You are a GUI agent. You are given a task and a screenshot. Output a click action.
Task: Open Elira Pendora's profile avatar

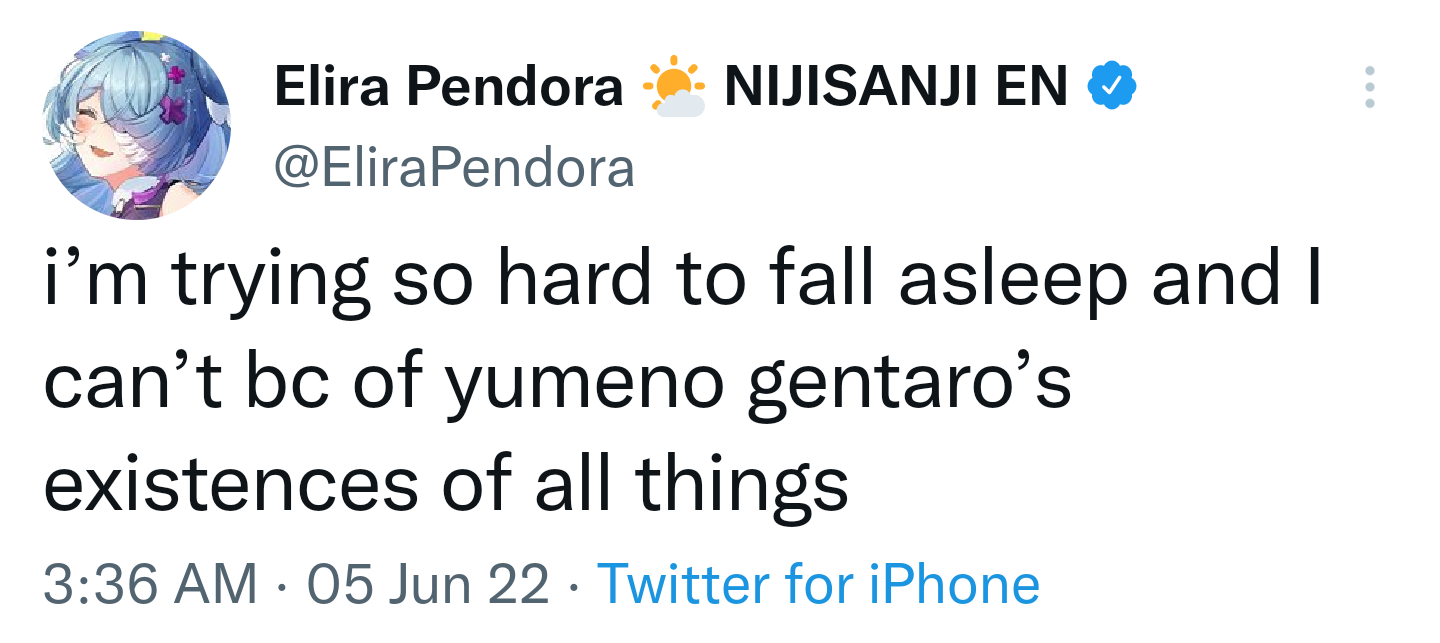[x=136, y=125]
